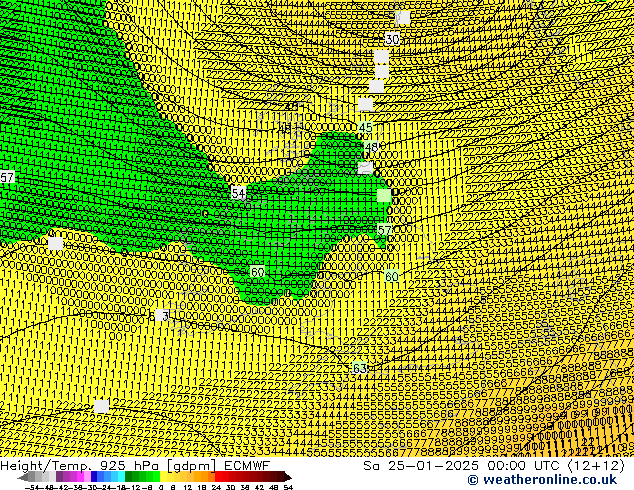Click the 45 contour height label

click(x=366, y=128)
